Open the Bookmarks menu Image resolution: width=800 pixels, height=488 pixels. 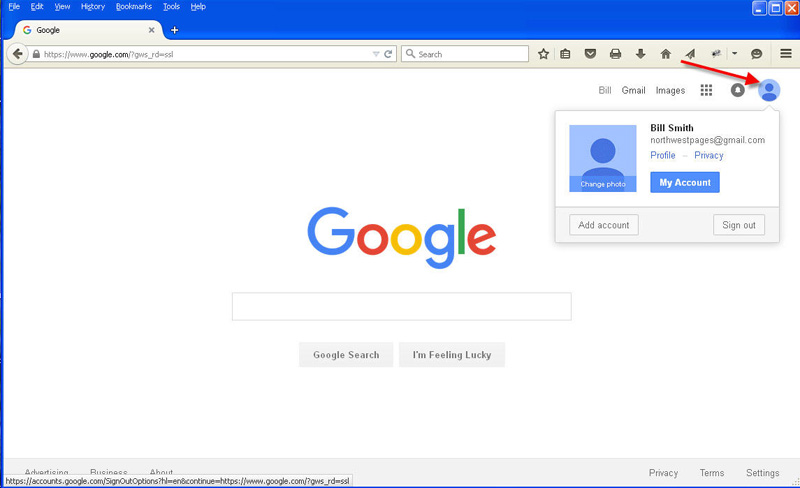[134, 7]
